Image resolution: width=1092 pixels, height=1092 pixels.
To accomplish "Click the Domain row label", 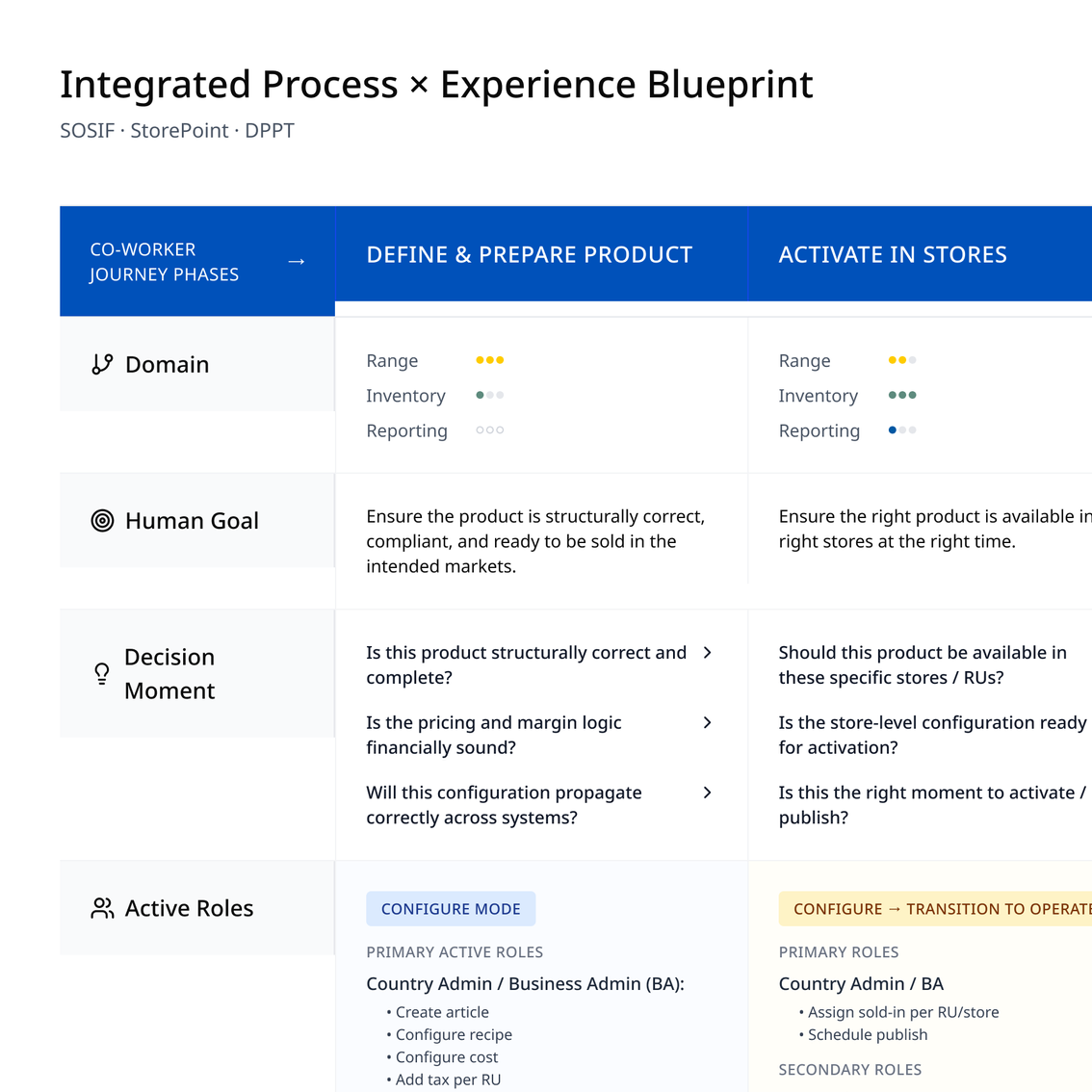I will pyautogui.click(x=168, y=364).
